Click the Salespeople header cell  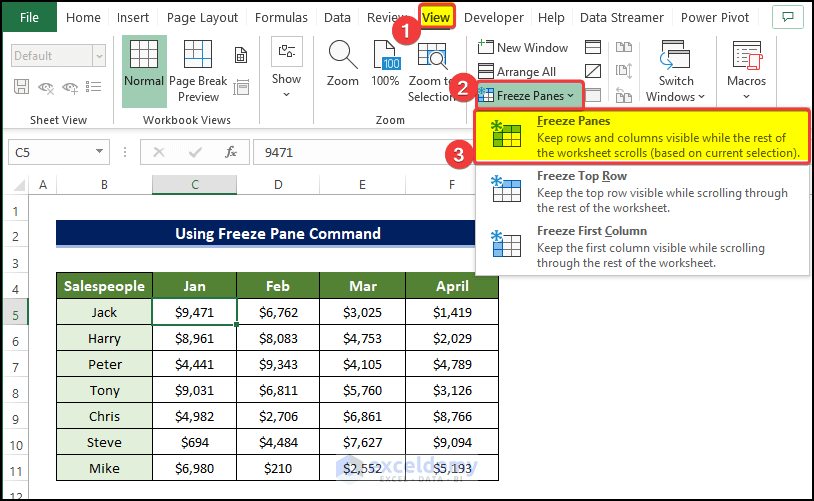coord(104,286)
